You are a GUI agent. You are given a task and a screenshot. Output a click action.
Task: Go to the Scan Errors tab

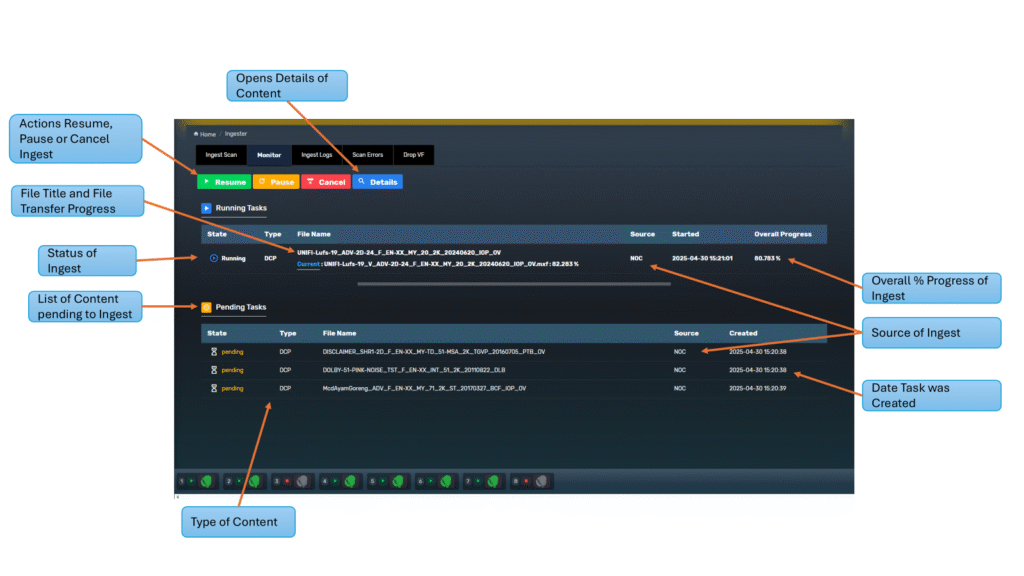point(367,155)
